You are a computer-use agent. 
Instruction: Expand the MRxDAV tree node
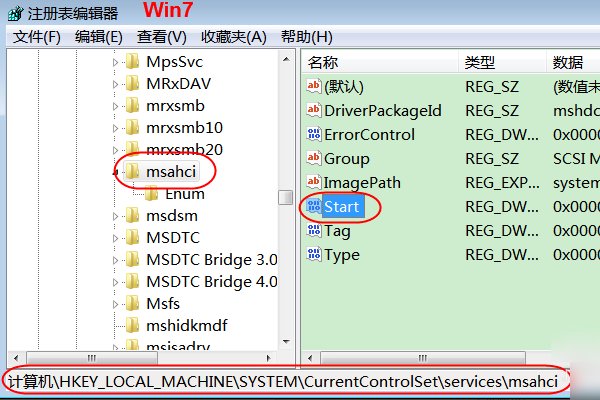[116, 84]
